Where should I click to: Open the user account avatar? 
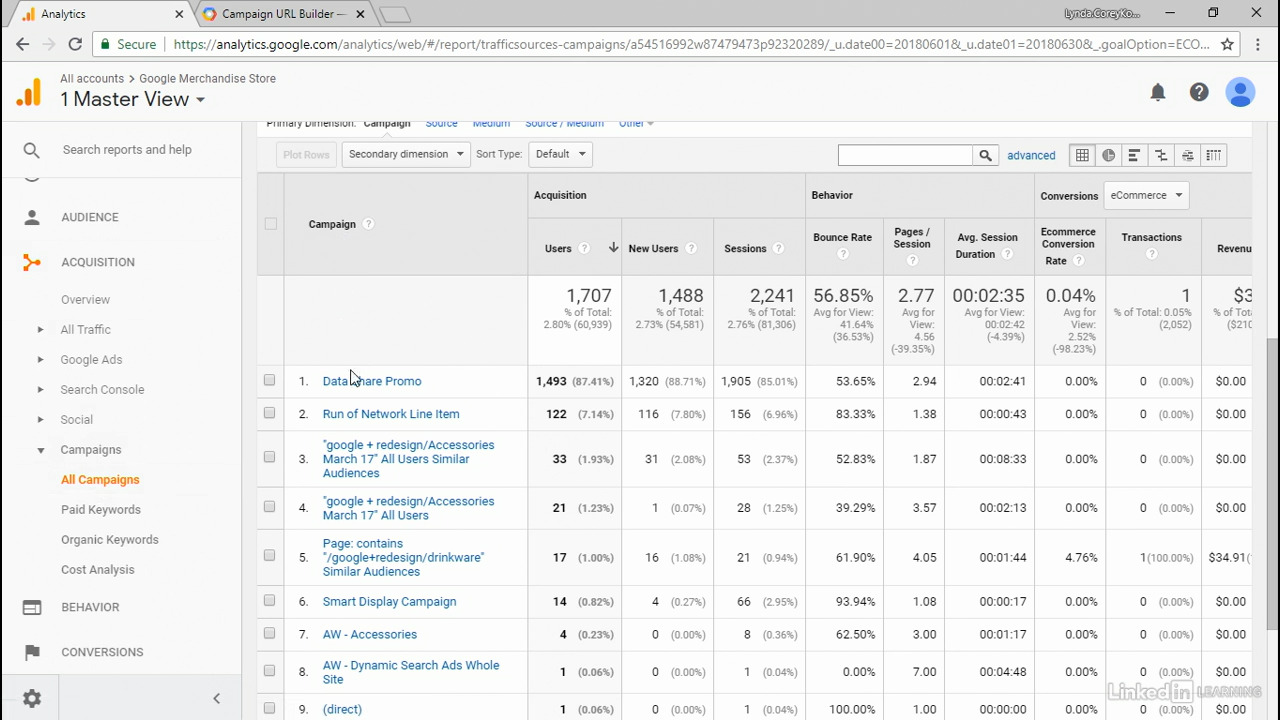pyautogui.click(x=1240, y=92)
